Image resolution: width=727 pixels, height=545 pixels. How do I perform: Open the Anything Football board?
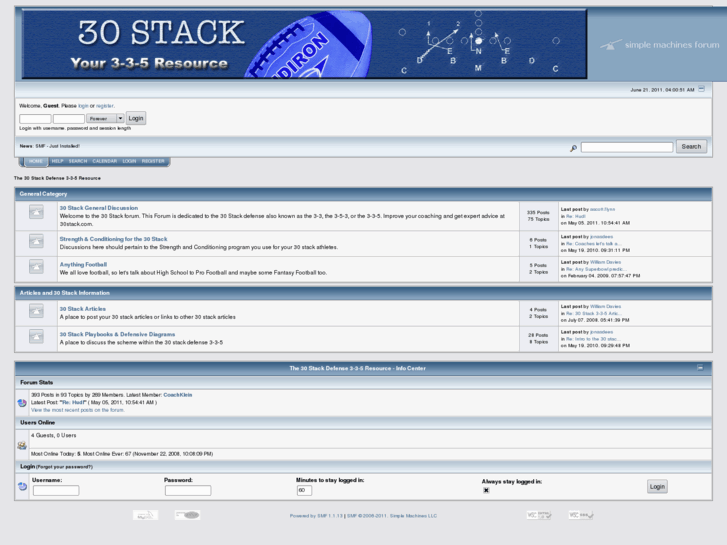(x=83, y=264)
